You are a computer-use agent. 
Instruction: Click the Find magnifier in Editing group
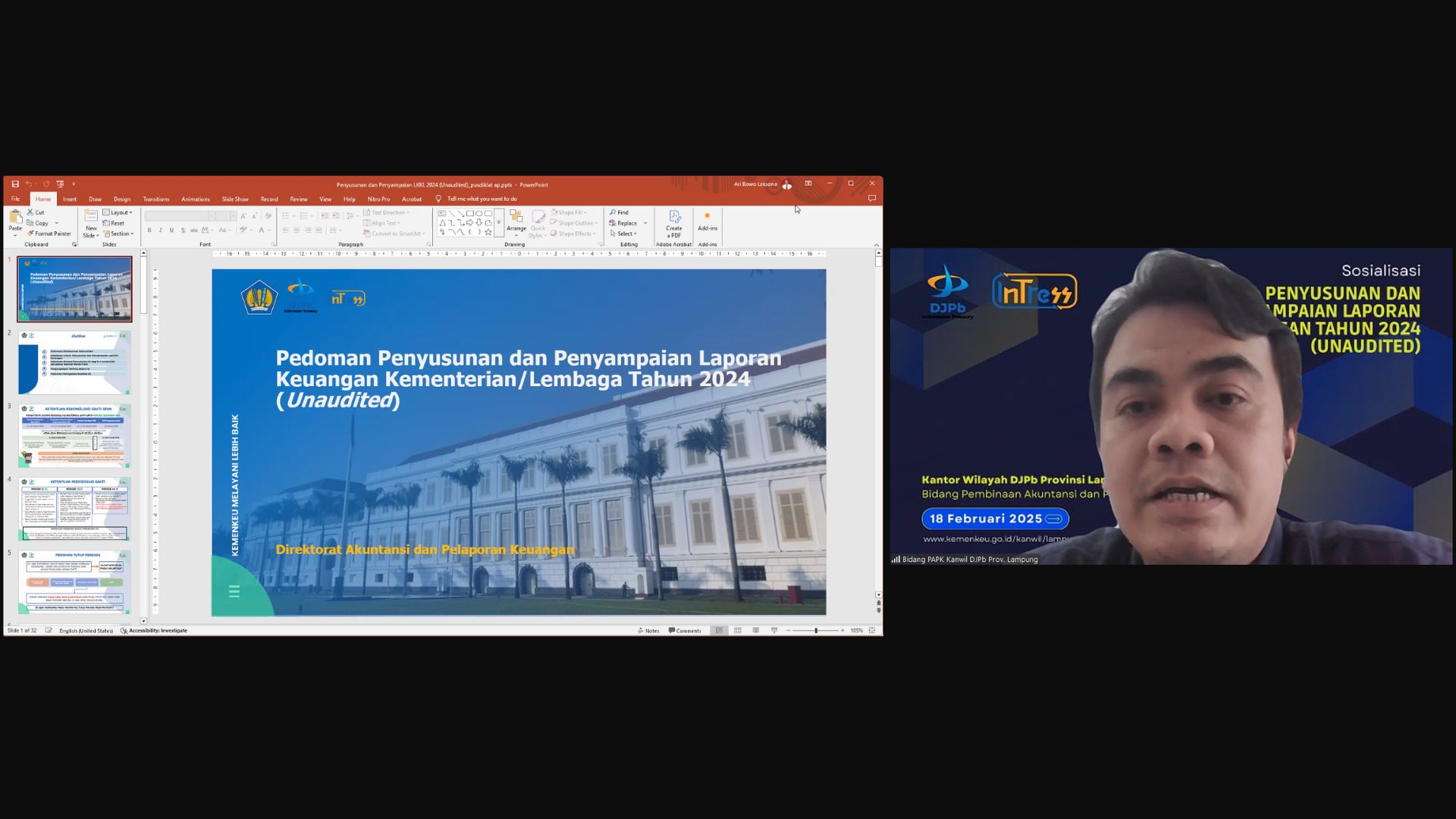point(613,212)
